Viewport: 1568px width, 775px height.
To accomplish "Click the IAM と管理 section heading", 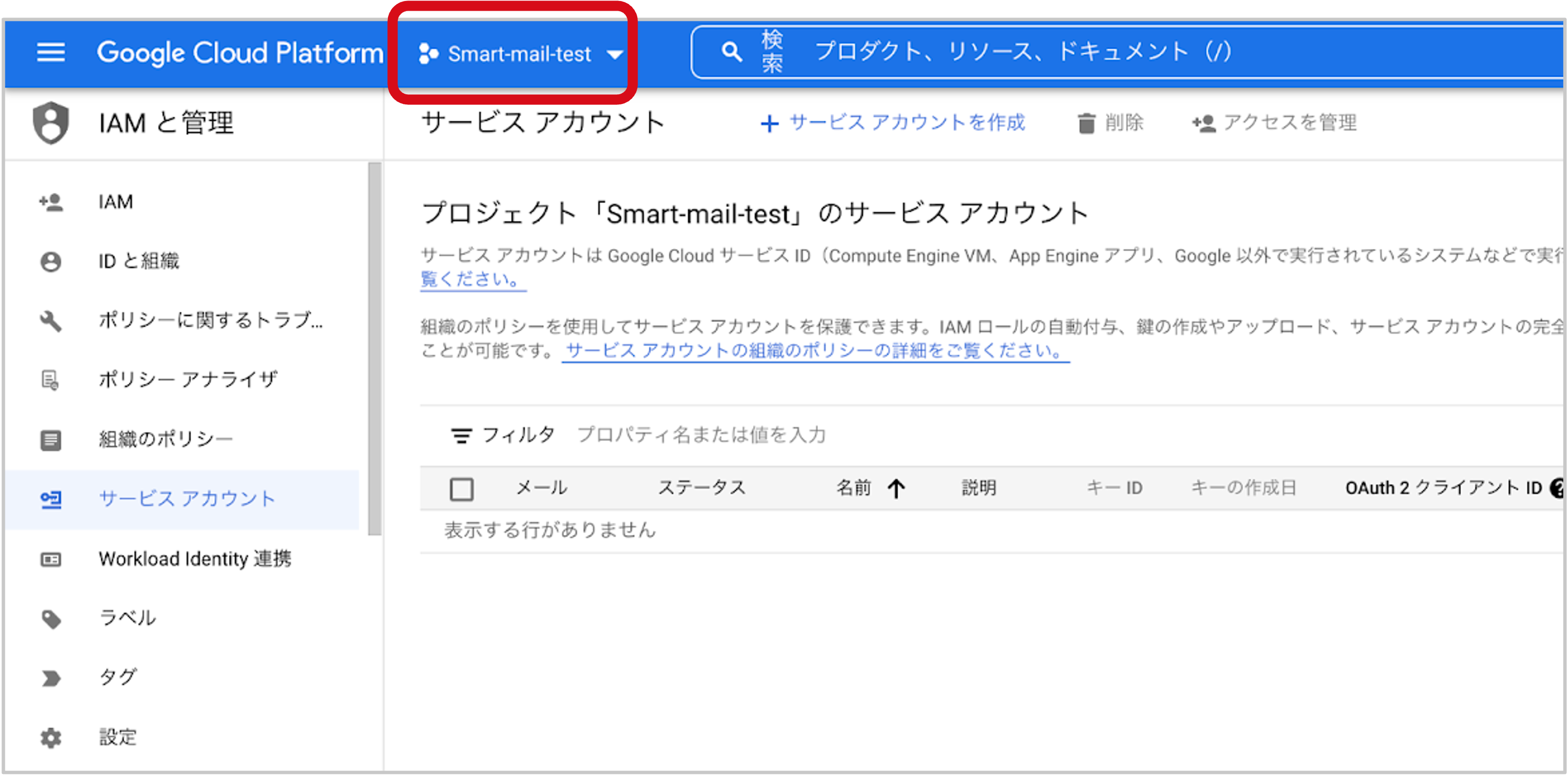I will (166, 123).
